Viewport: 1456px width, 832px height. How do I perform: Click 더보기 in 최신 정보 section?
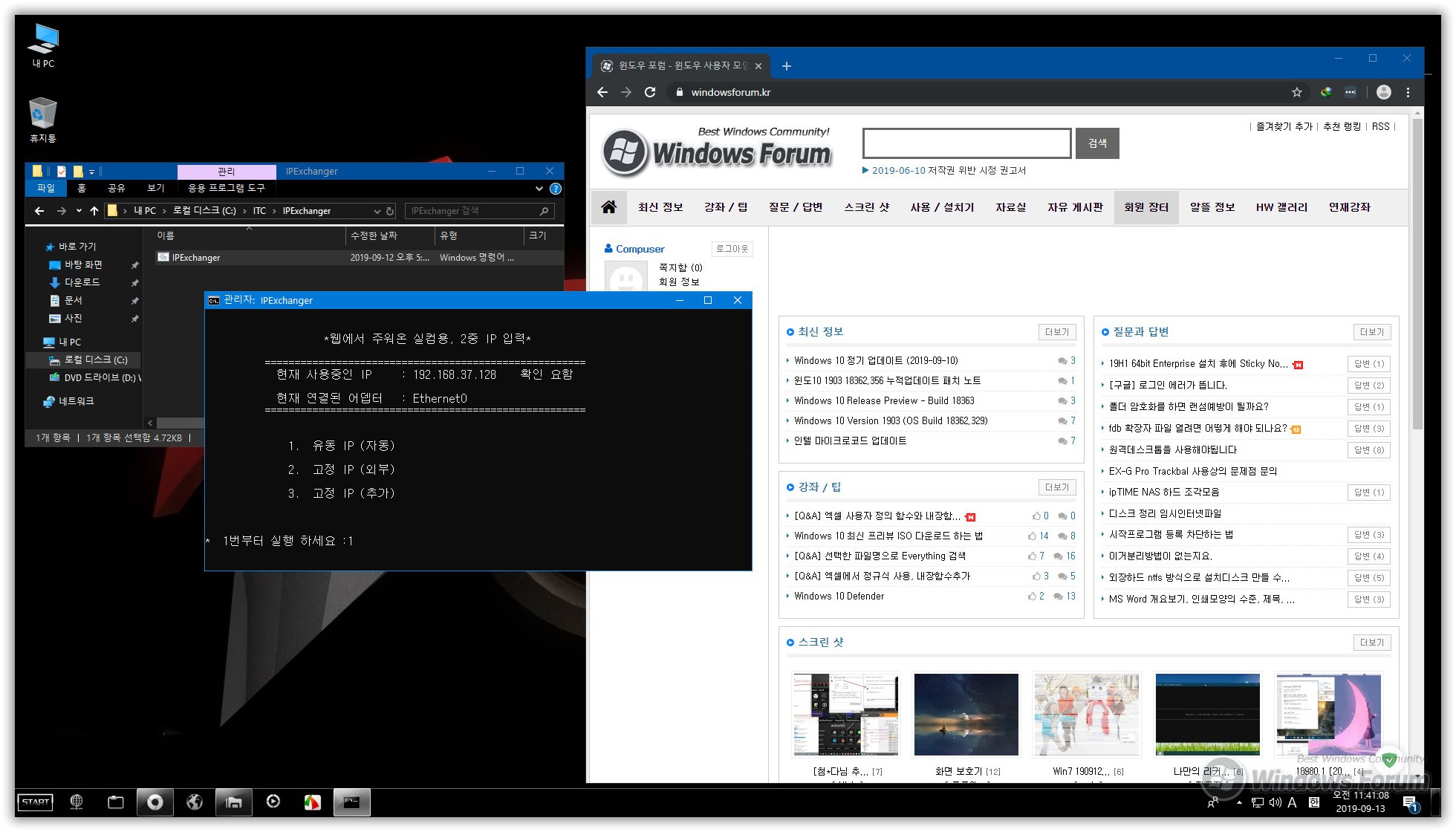pos(1056,332)
